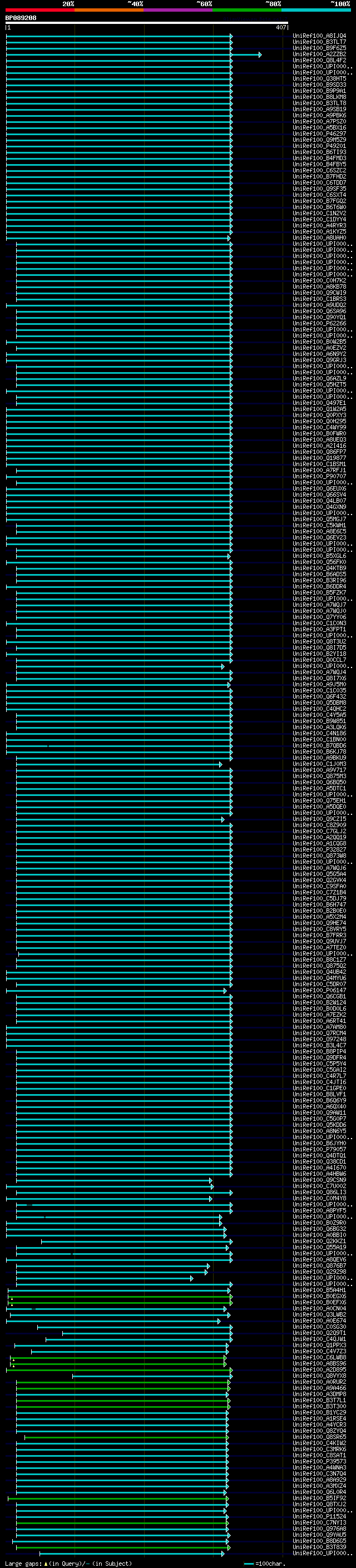
Task: Select hit label UniRef100_C1DYY4
Action: pyautogui.click(x=319, y=219)
